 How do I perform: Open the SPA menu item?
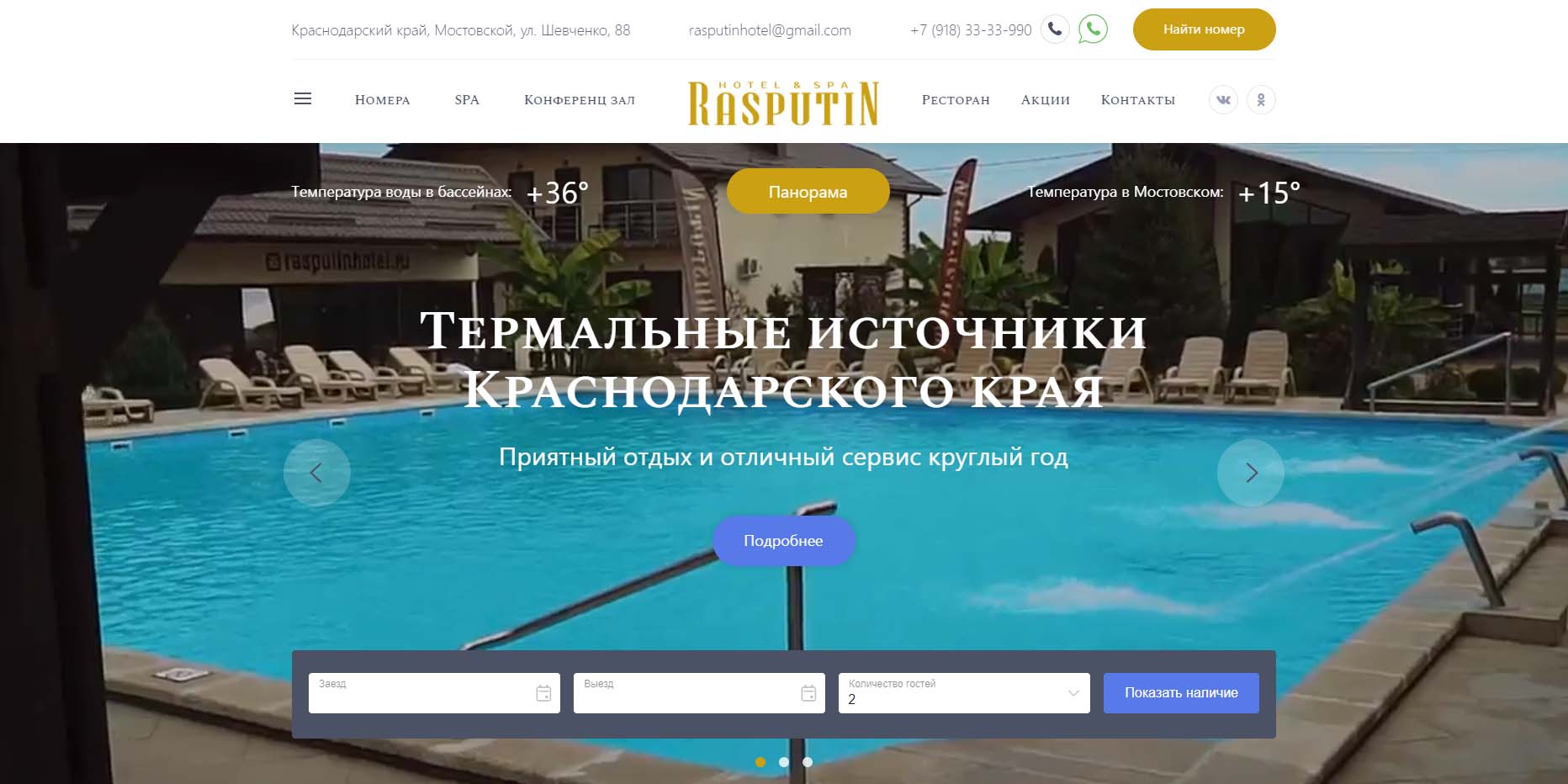tap(467, 100)
